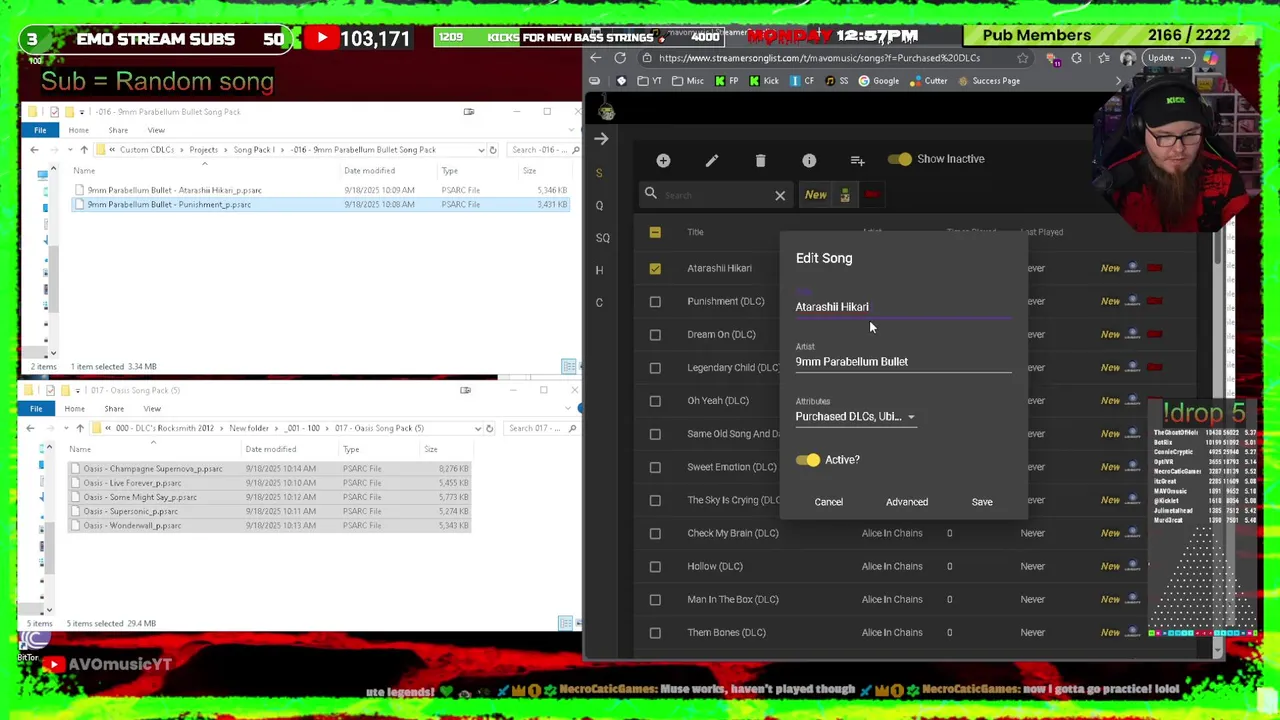
Task: Open the 'YT' bookmark folder
Action: (650, 81)
